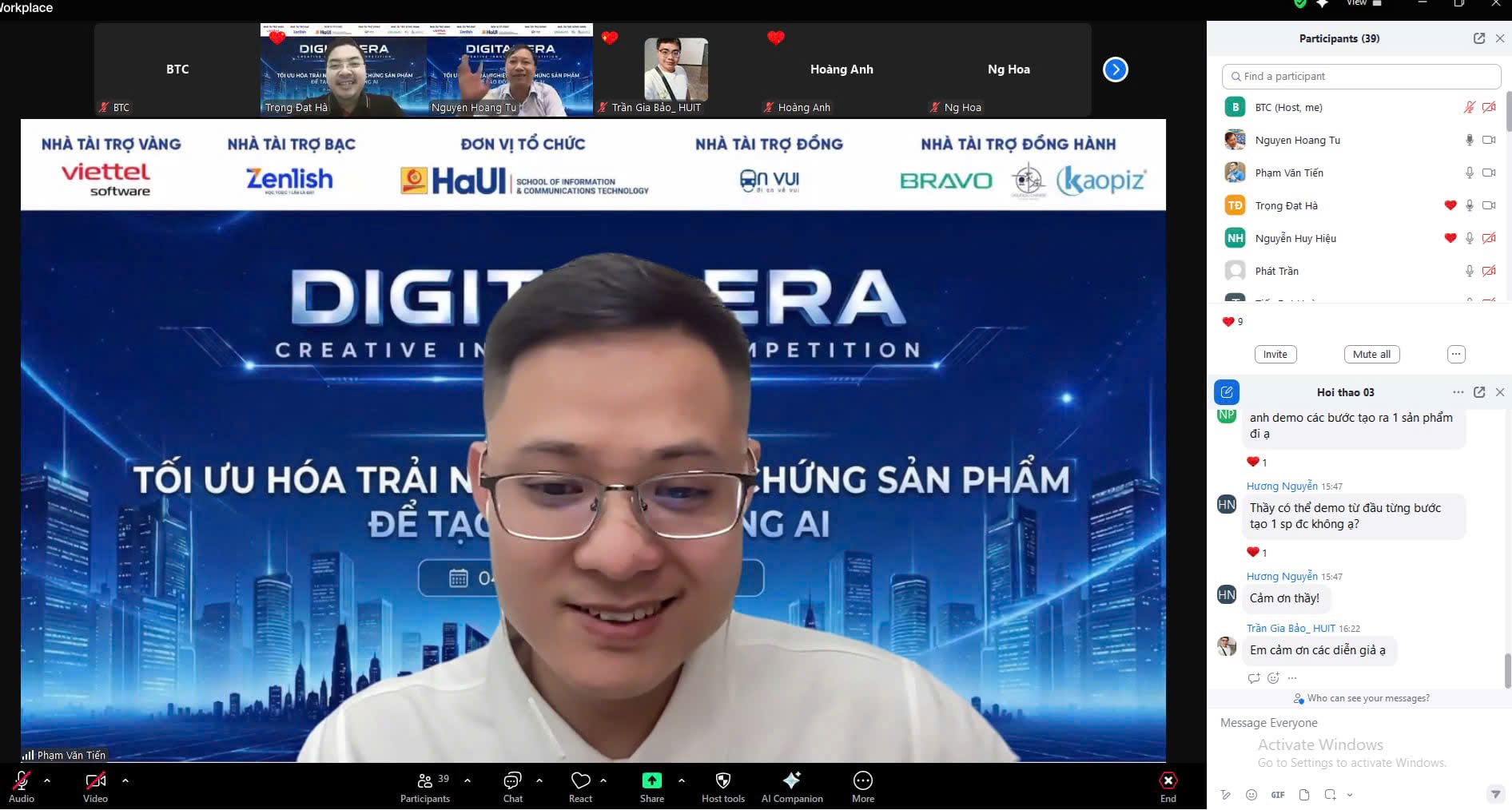Click the chat messages scrollbar
Screen dimensions: 1512x810
(x=1508, y=671)
